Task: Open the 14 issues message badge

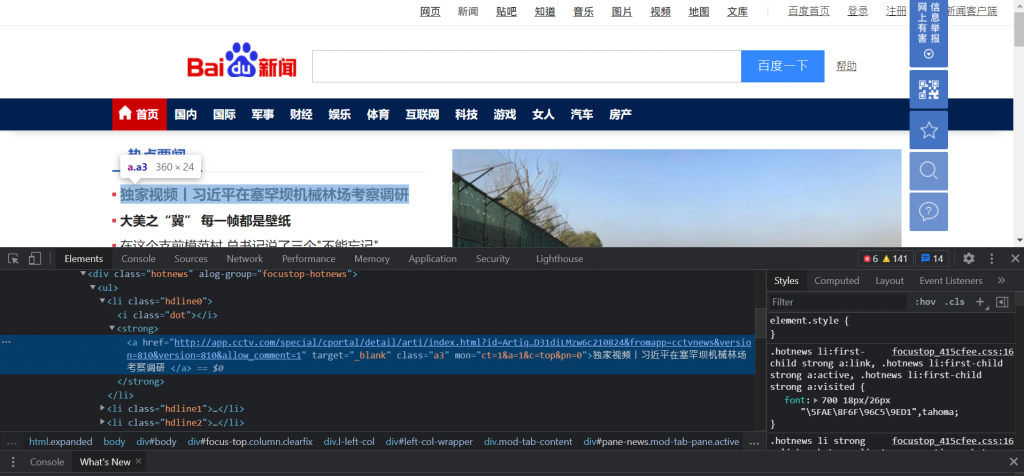Action: (x=932, y=259)
